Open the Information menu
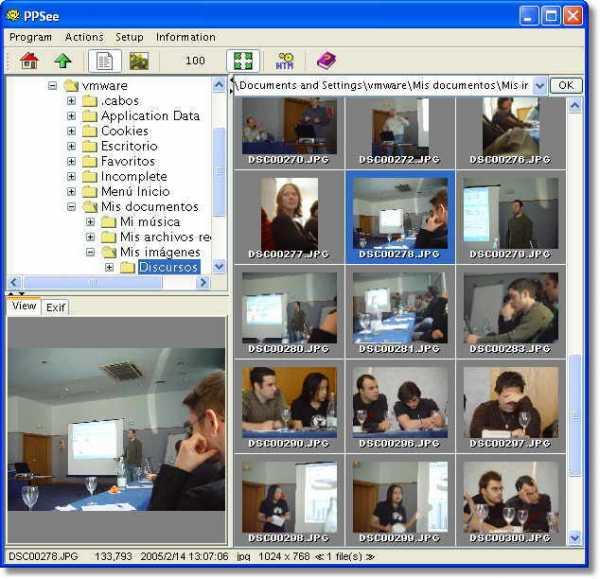The image size is (600, 579). (186, 37)
